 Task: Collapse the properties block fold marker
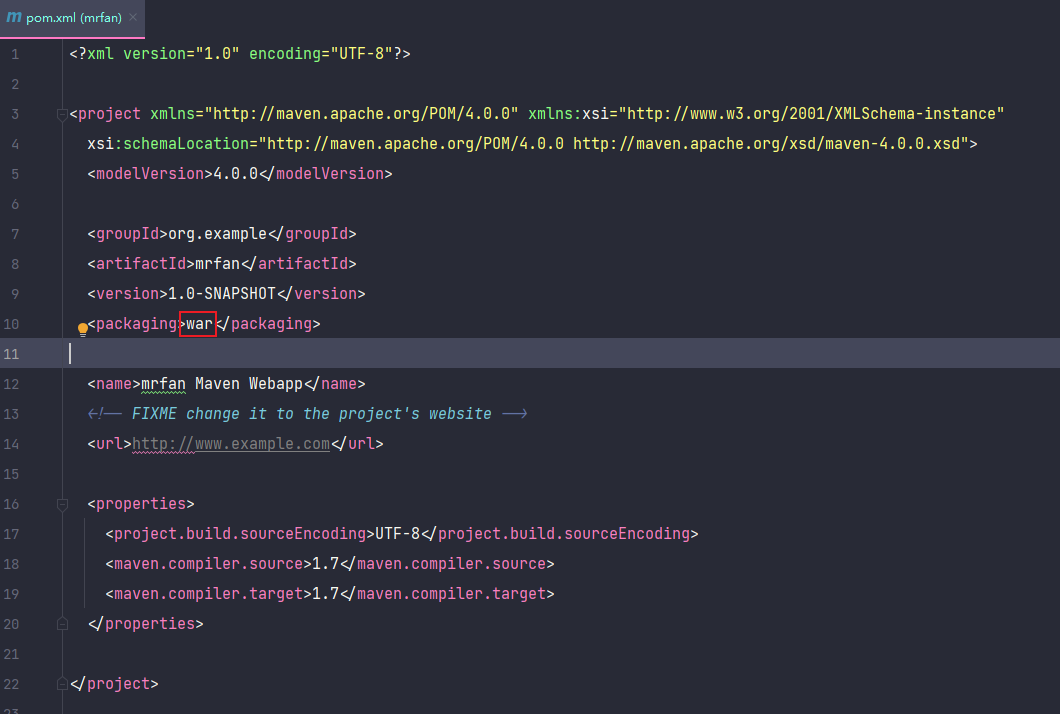62,504
